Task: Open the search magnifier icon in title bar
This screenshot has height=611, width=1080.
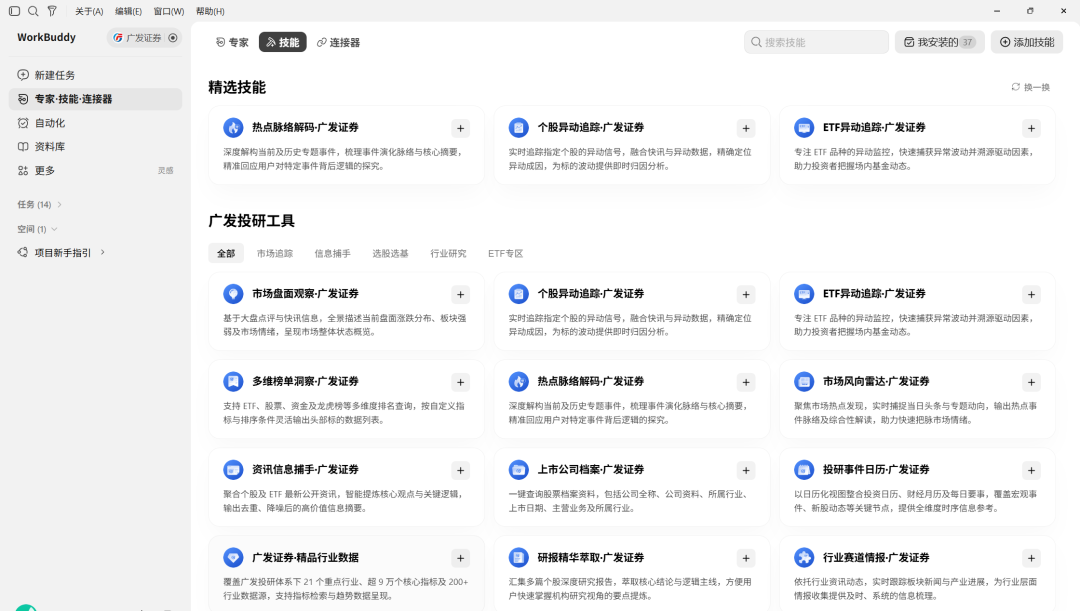Action: pyautogui.click(x=33, y=11)
